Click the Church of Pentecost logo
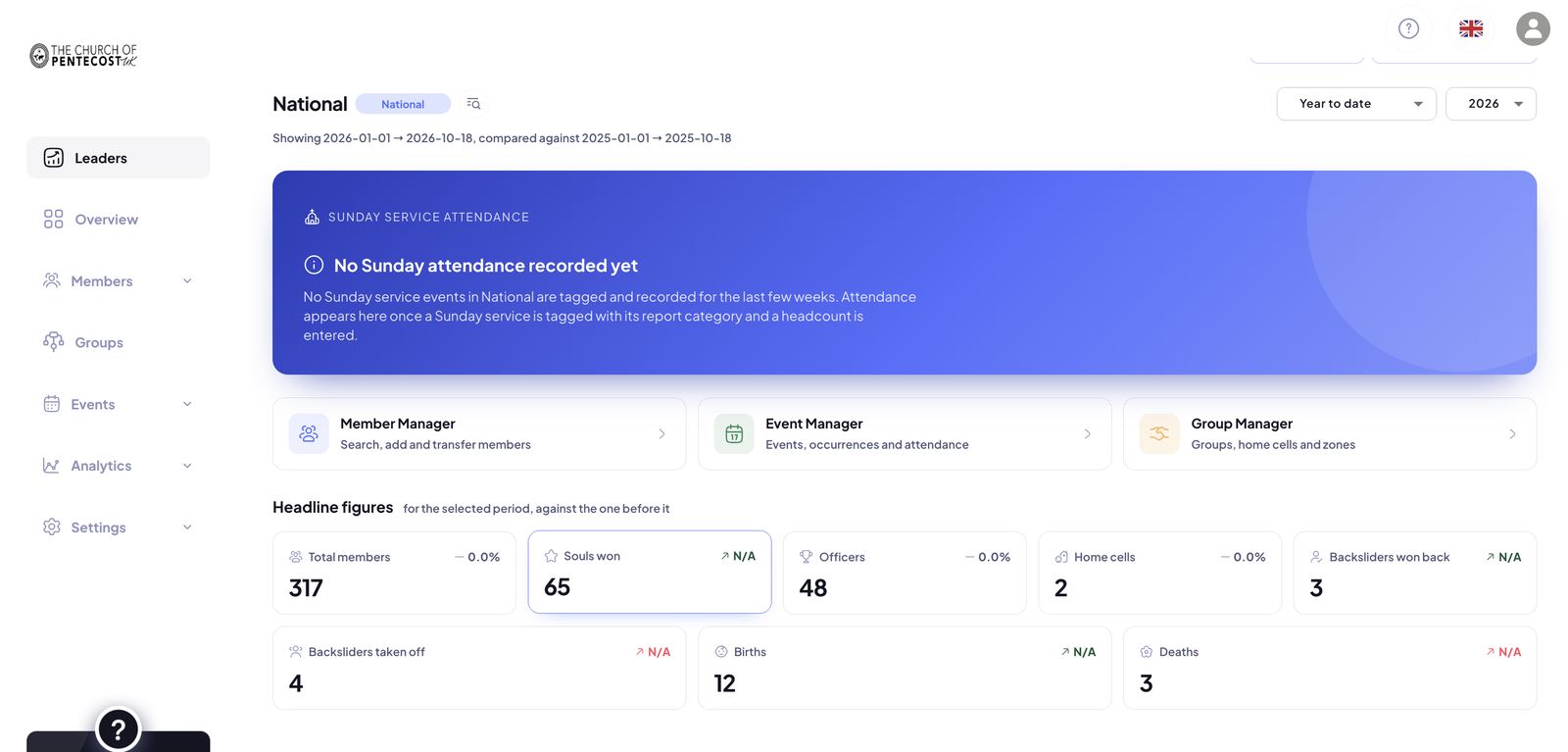This screenshot has width=1568, height=752. pyautogui.click(x=83, y=56)
